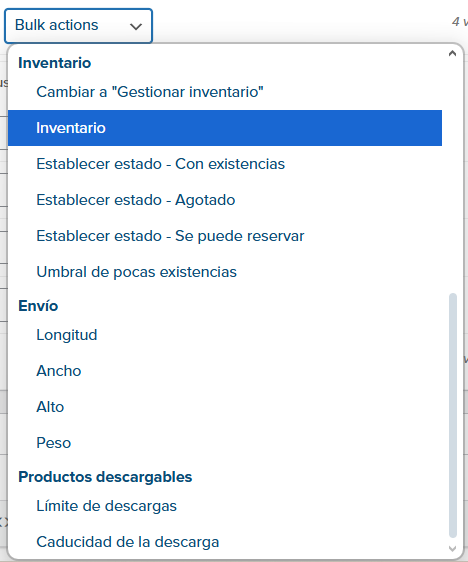Click the Productos descargables group heading

[x=105, y=477]
